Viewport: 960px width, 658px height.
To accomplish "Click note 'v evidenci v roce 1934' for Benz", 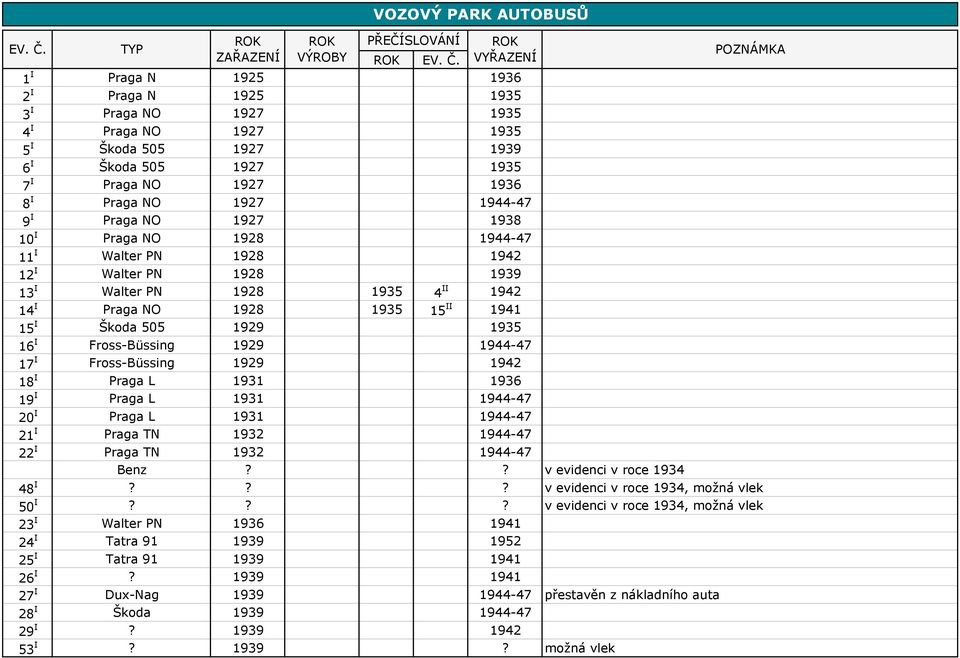I will pyautogui.click(x=614, y=469).
